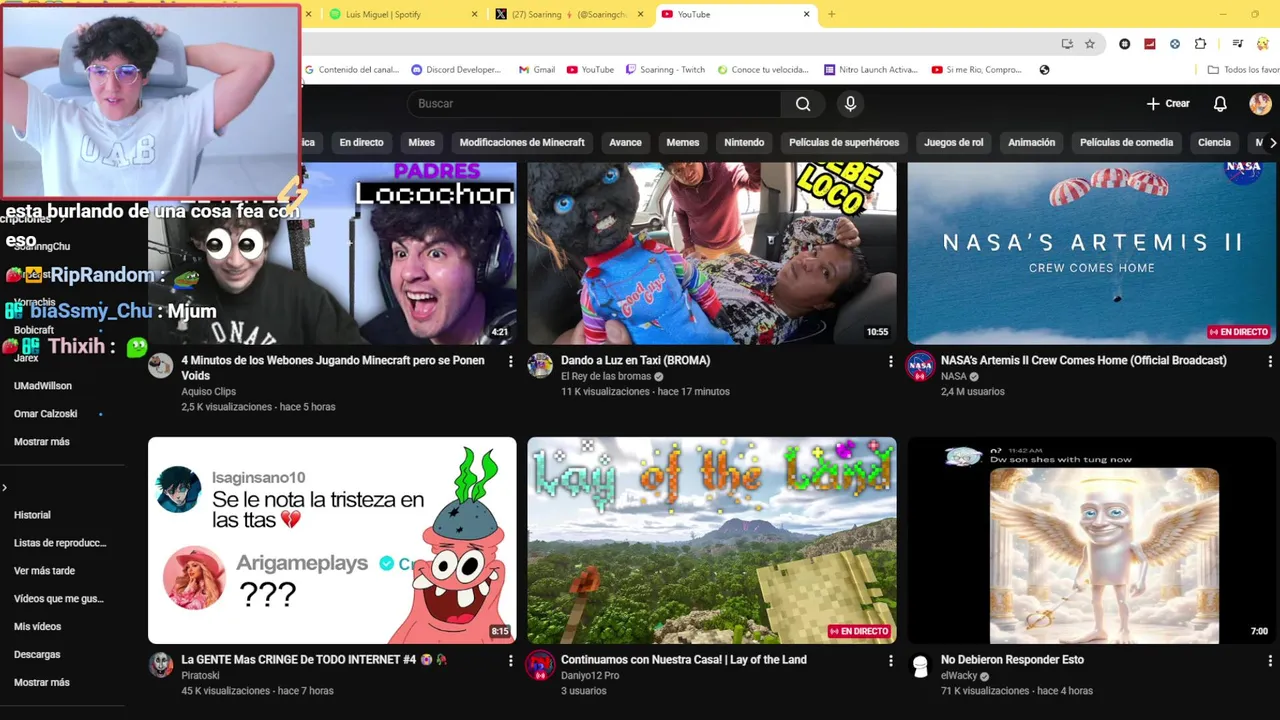Screen dimensions: 1280x720
Task: Click the globe bookmark icon
Action: 1044,70
